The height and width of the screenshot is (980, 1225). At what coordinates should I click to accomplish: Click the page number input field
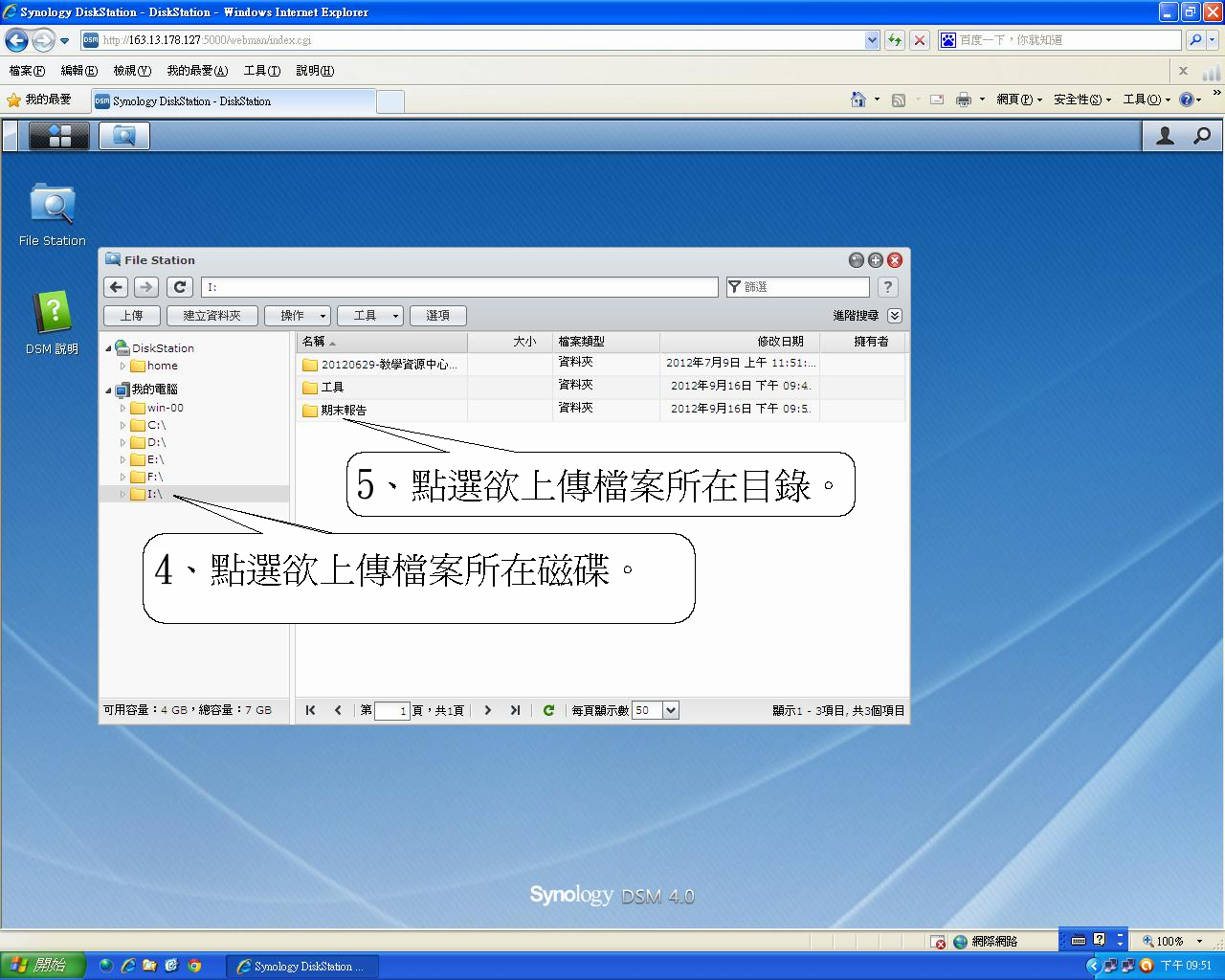(x=391, y=710)
